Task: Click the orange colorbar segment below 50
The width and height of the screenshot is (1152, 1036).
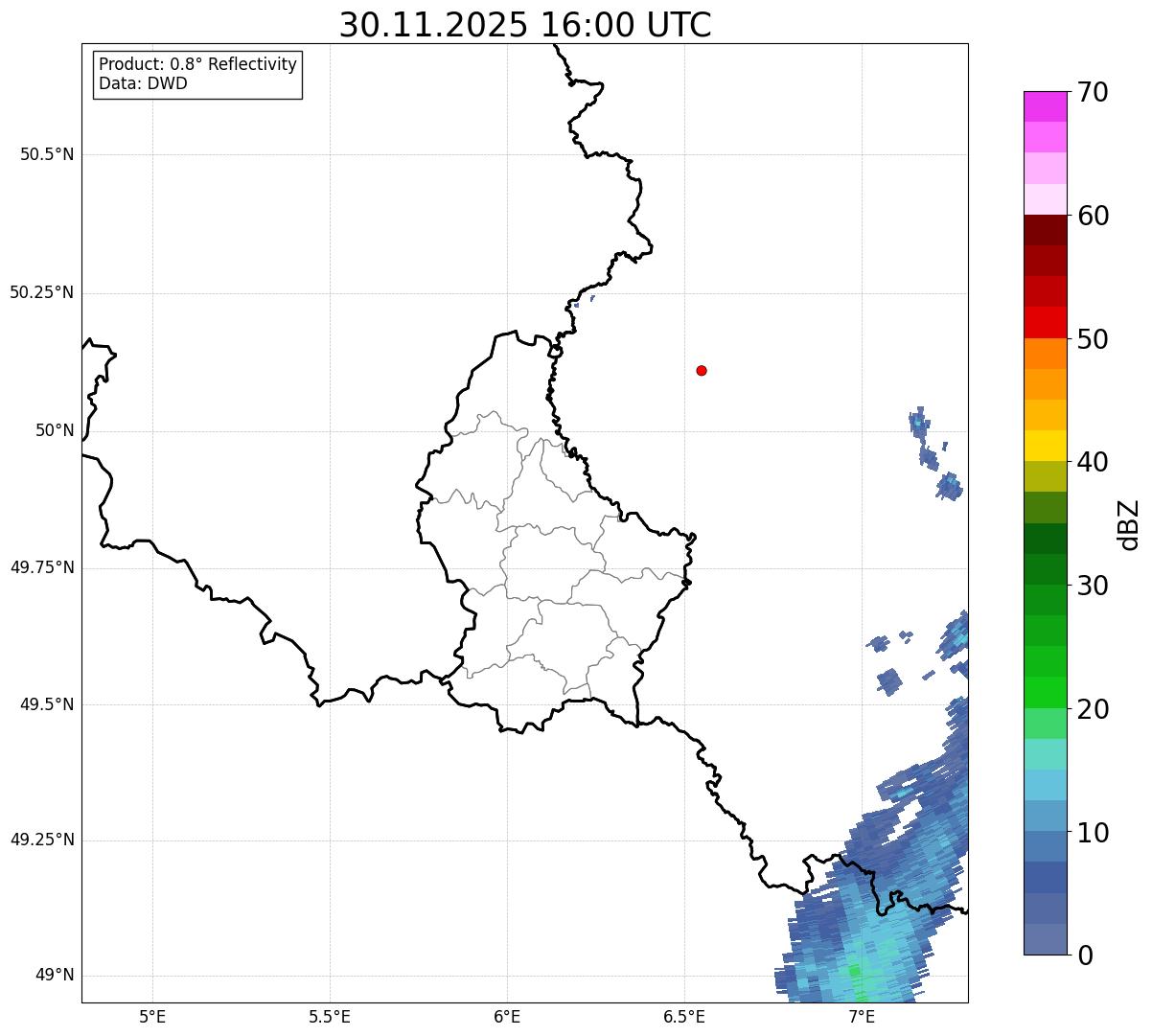Action: pyautogui.click(x=1045, y=354)
